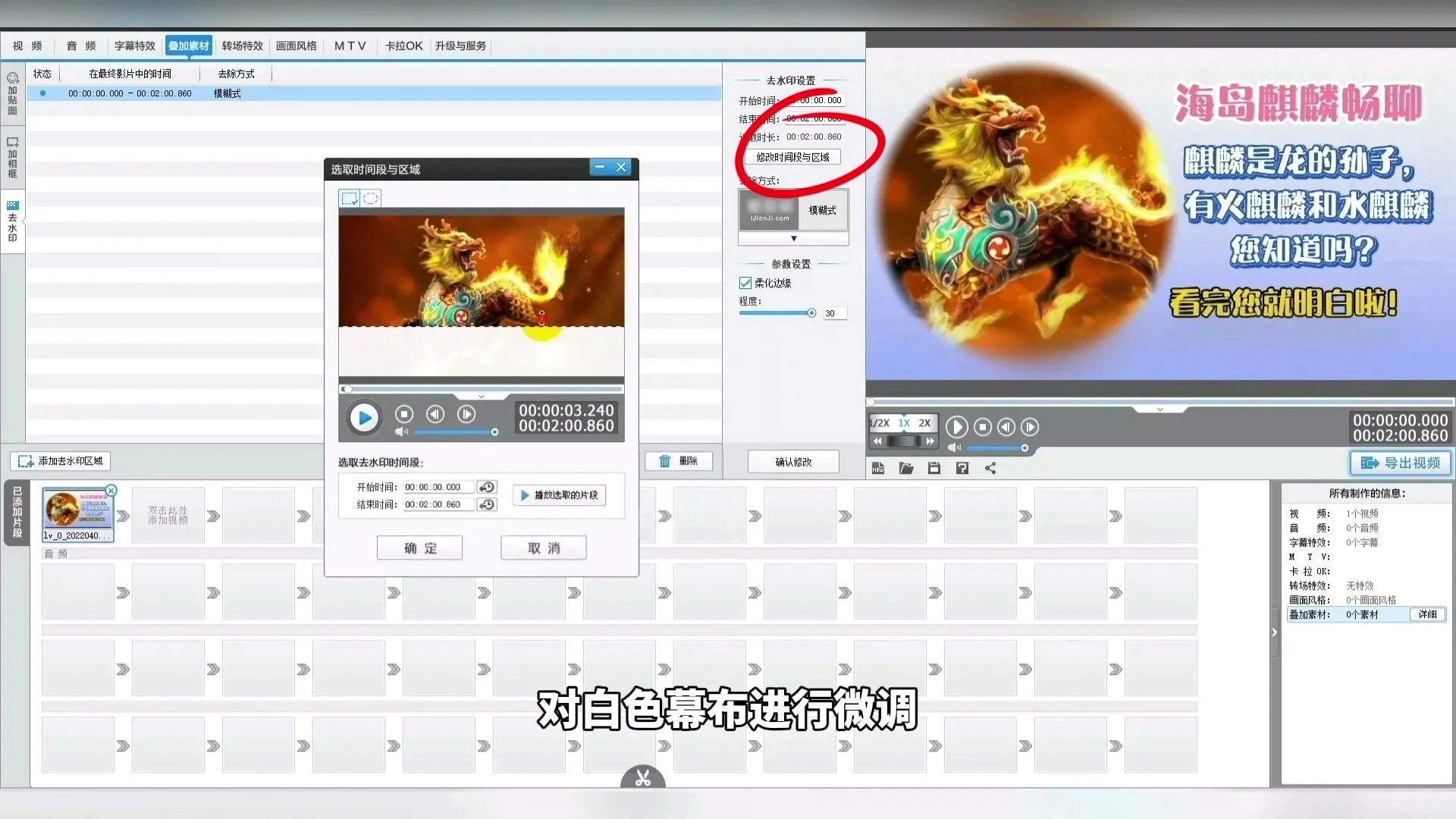Open the 删除 delete options in right panel

click(679, 461)
